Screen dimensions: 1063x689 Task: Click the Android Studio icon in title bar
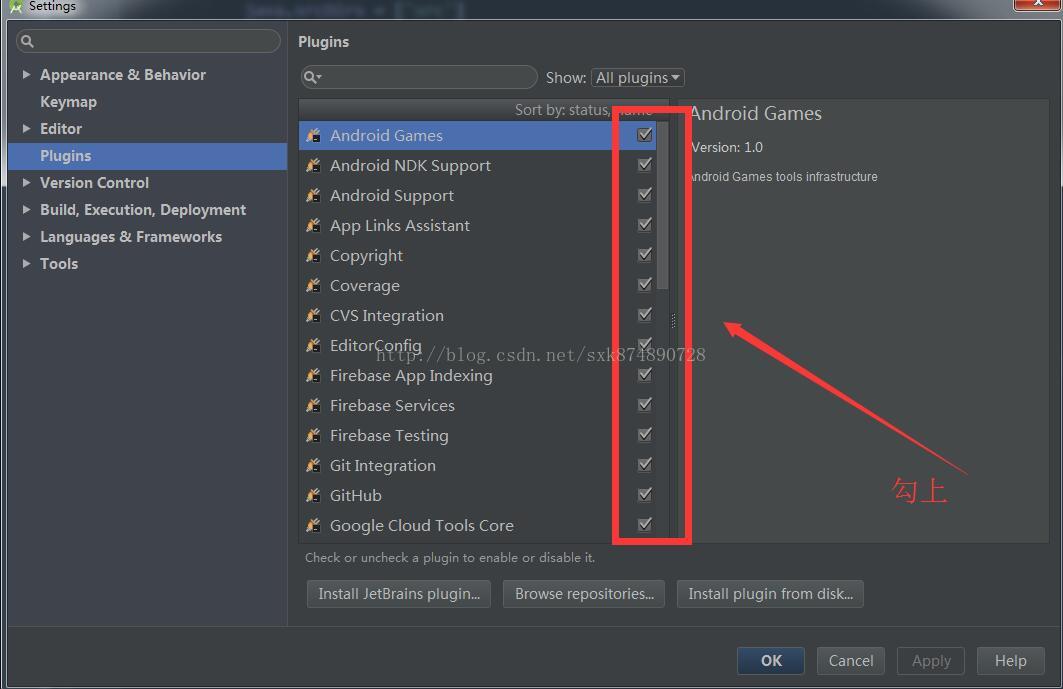(x=16, y=7)
